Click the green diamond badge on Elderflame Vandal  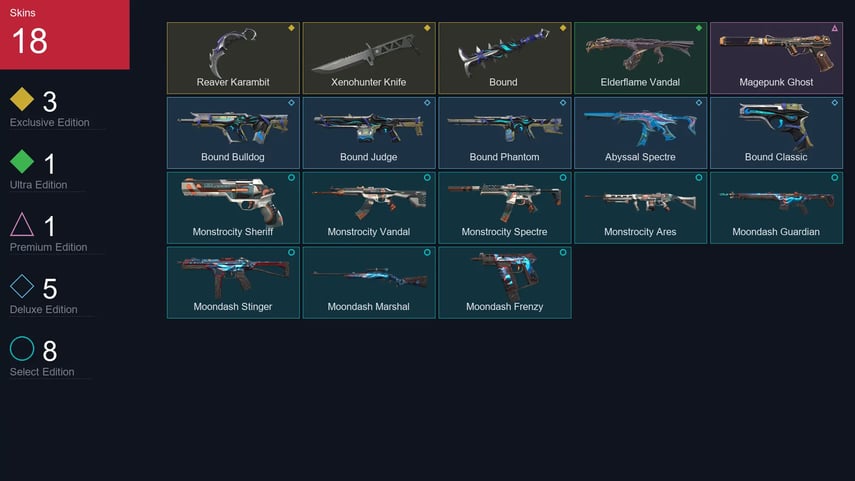pos(699,28)
